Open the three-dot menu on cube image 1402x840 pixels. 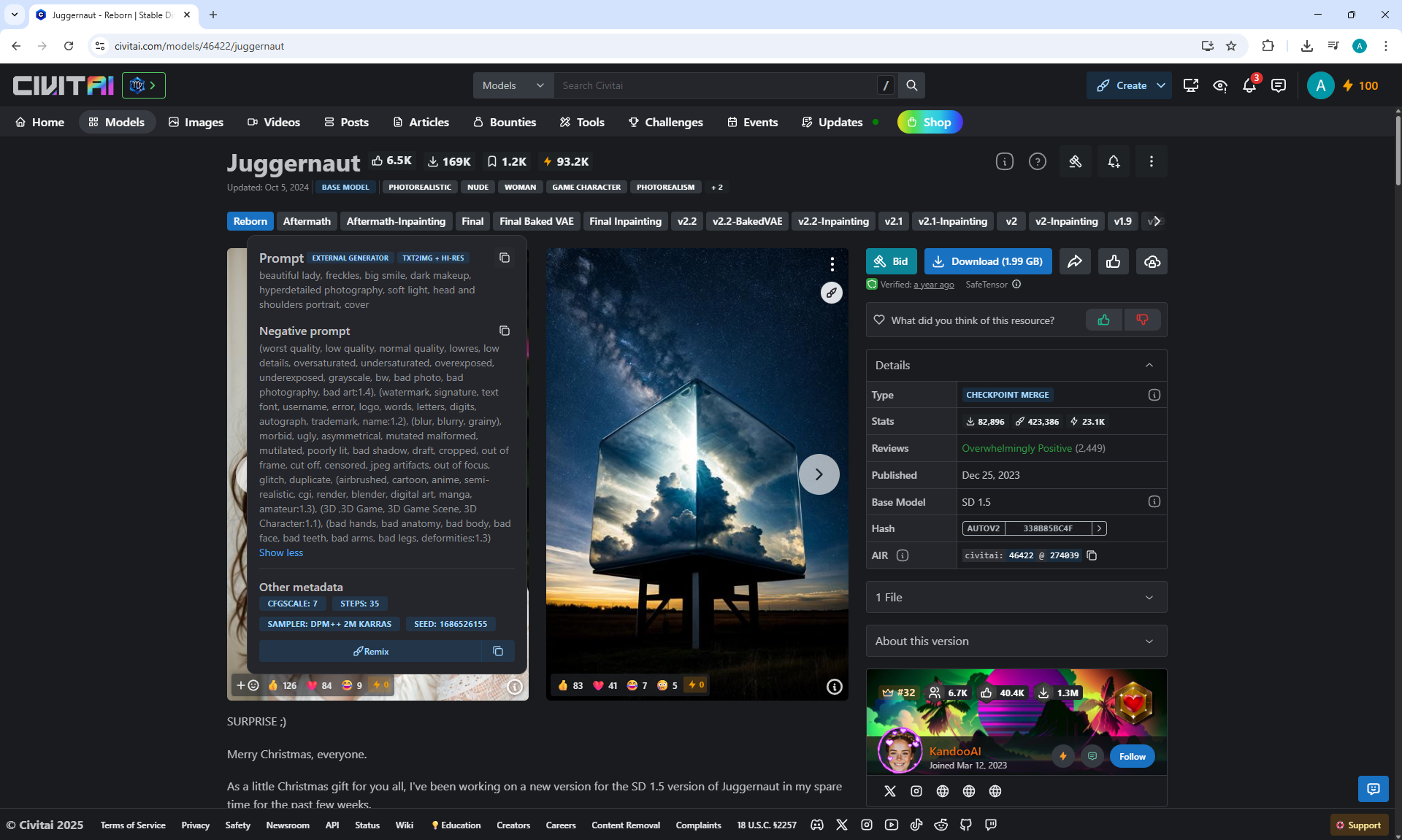(x=832, y=263)
